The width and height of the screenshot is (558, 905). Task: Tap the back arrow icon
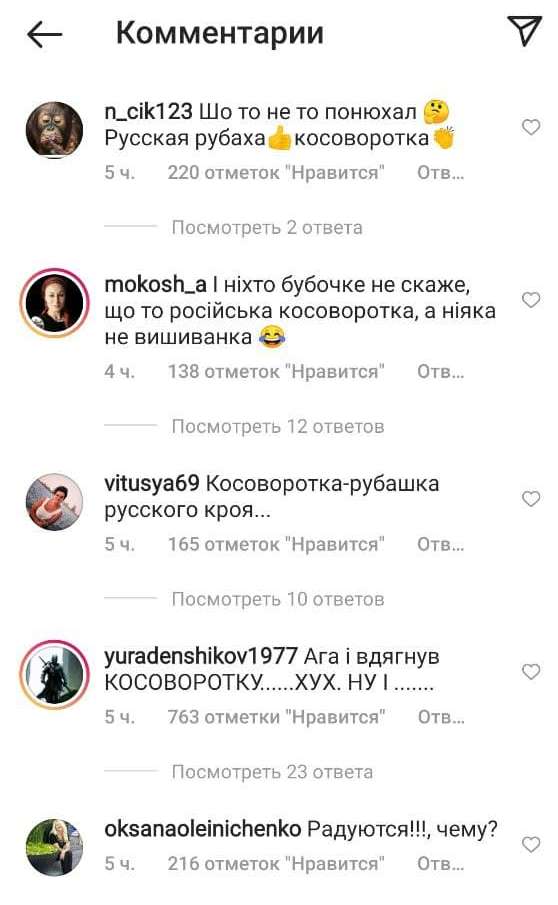point(44,35)
